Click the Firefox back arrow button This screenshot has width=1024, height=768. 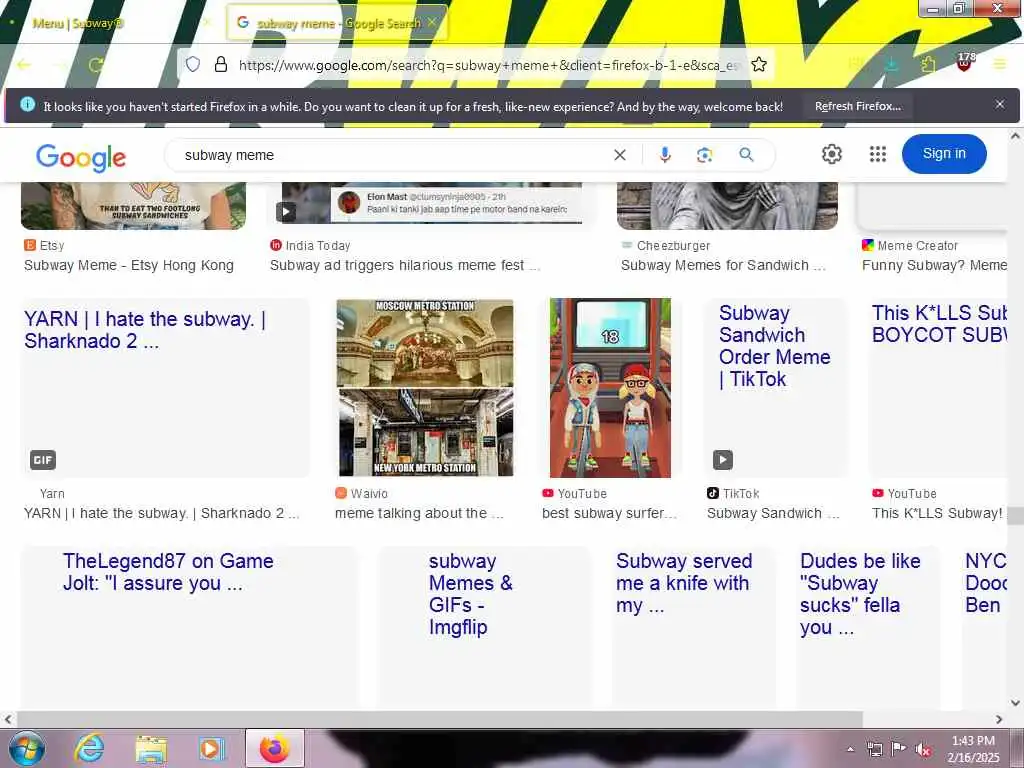(24, 65)
